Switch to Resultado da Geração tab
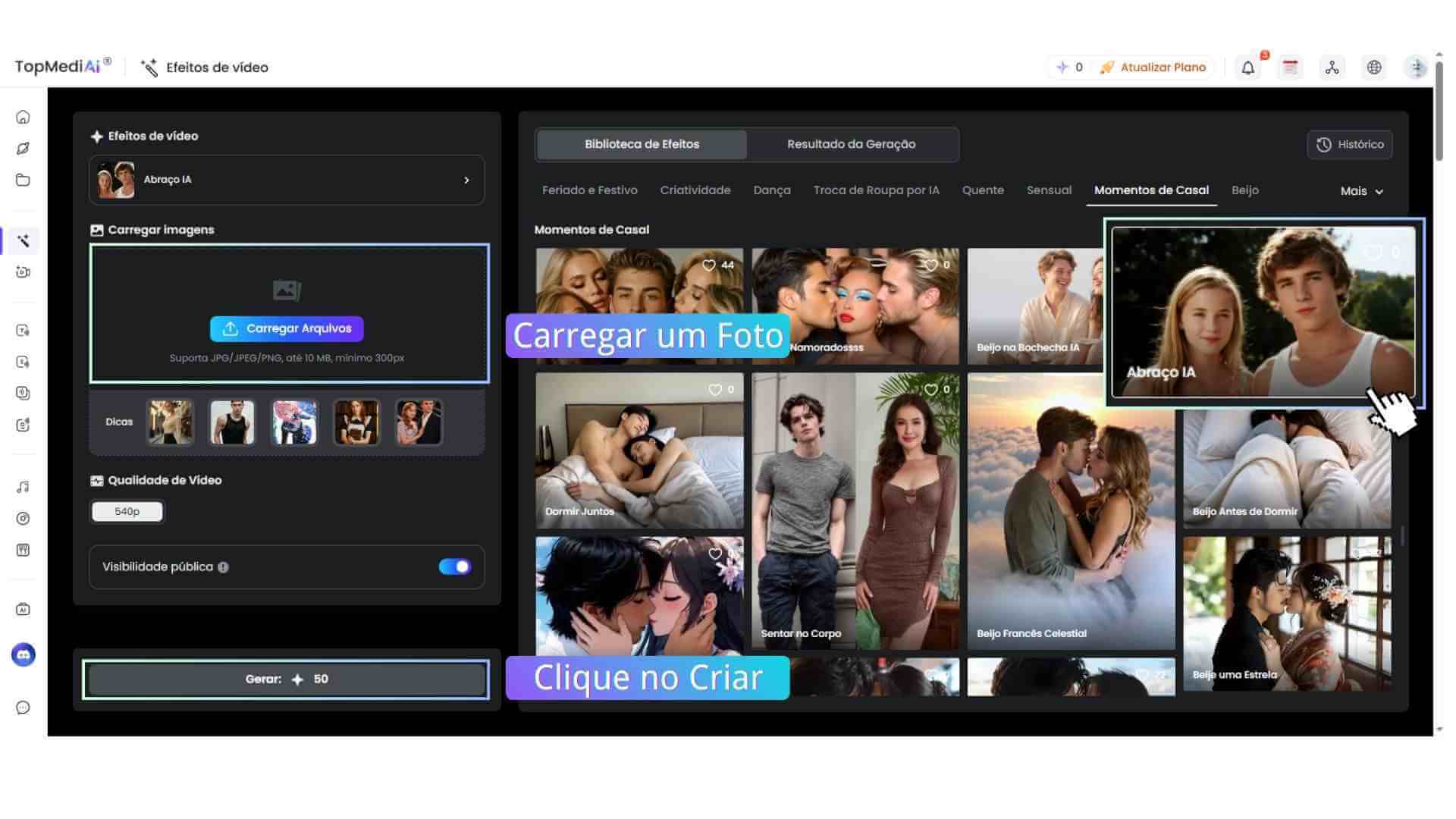 (x=851, y=144)
